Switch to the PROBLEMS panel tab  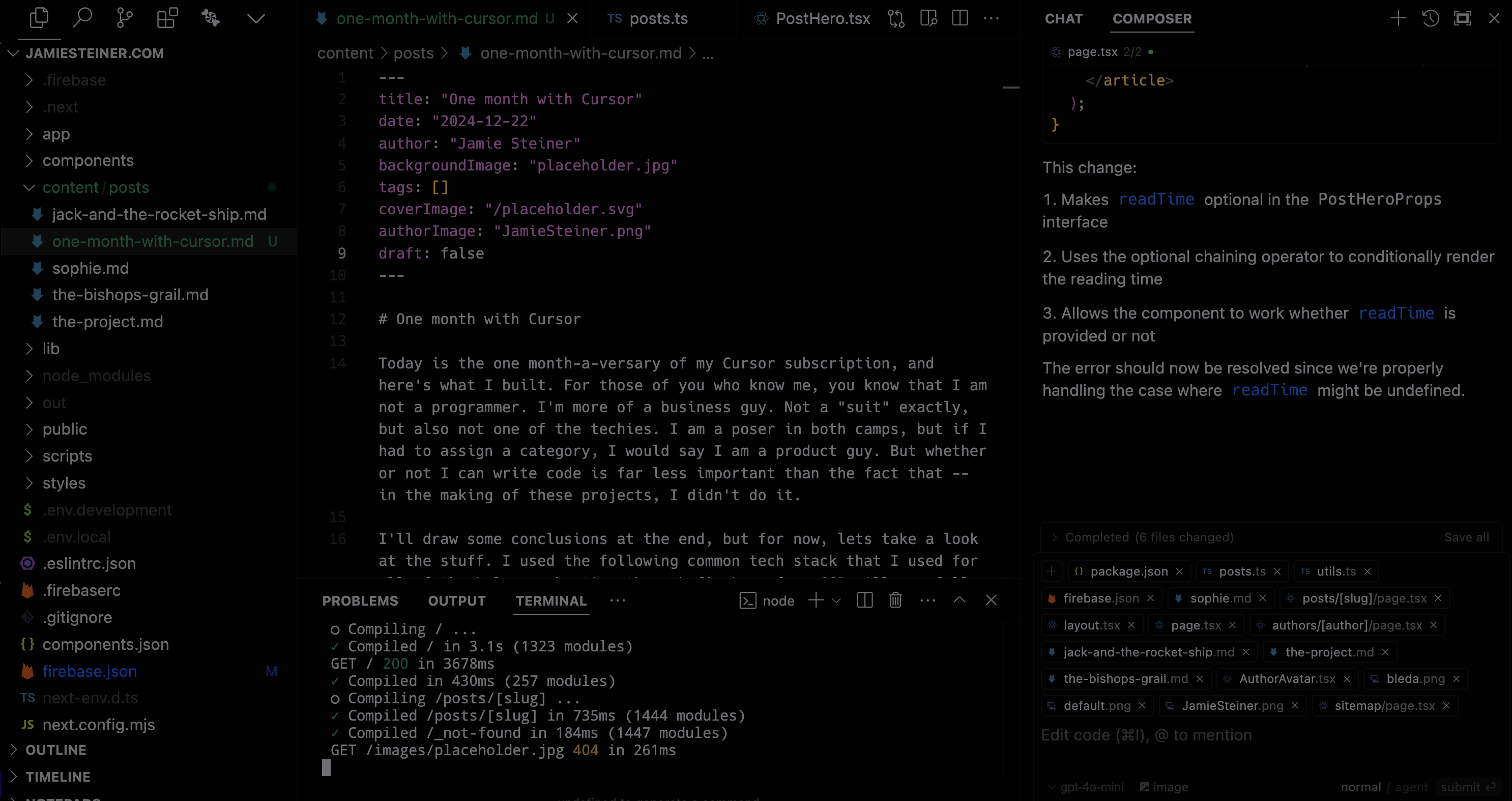pos(360,600)
